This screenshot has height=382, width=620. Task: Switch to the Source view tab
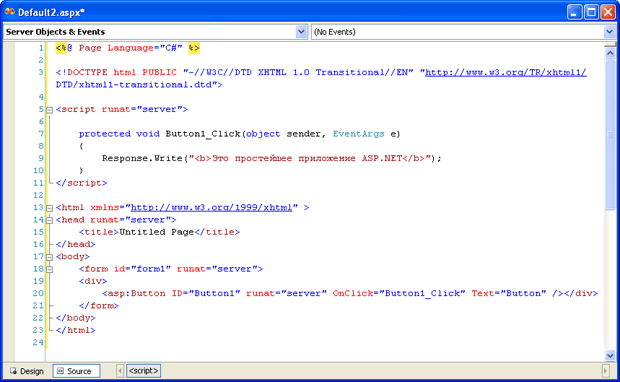point(76,371)
